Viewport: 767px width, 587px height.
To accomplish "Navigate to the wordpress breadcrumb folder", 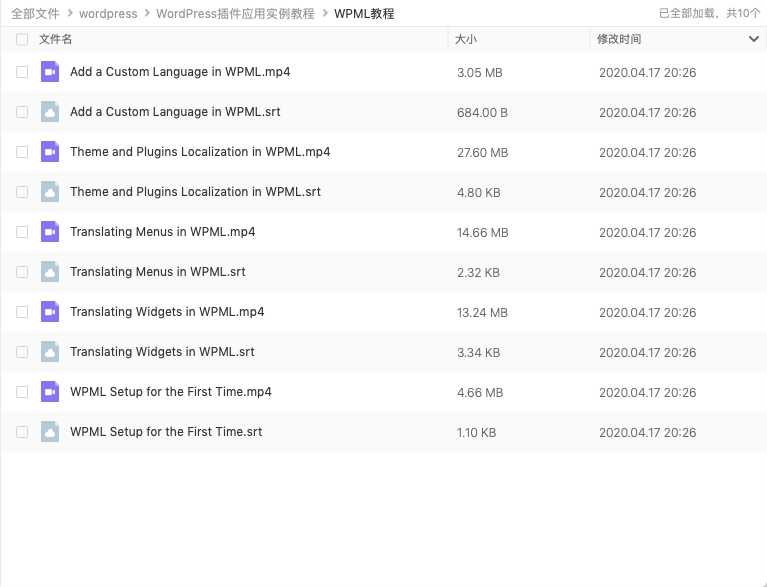I will point(108,14).
